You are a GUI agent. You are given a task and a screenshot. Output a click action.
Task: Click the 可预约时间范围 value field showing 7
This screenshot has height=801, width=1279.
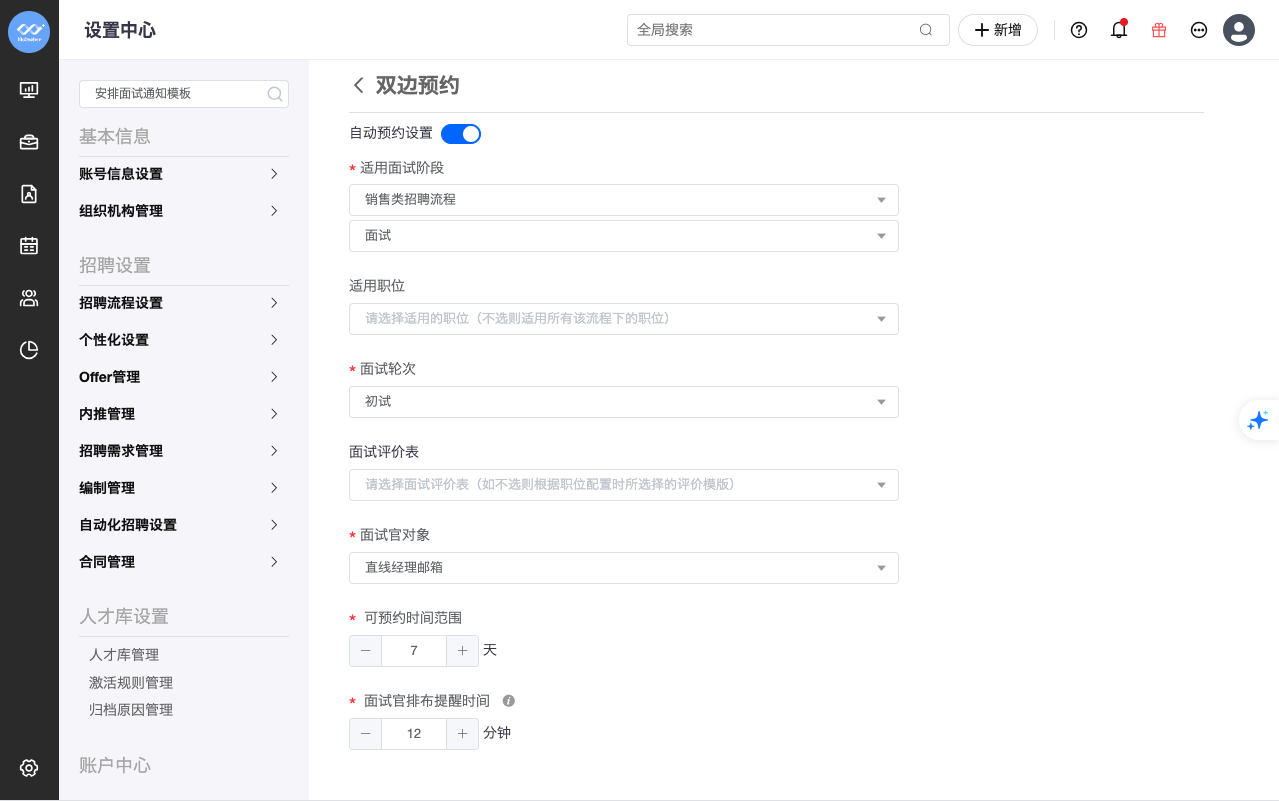coord(414,651)
